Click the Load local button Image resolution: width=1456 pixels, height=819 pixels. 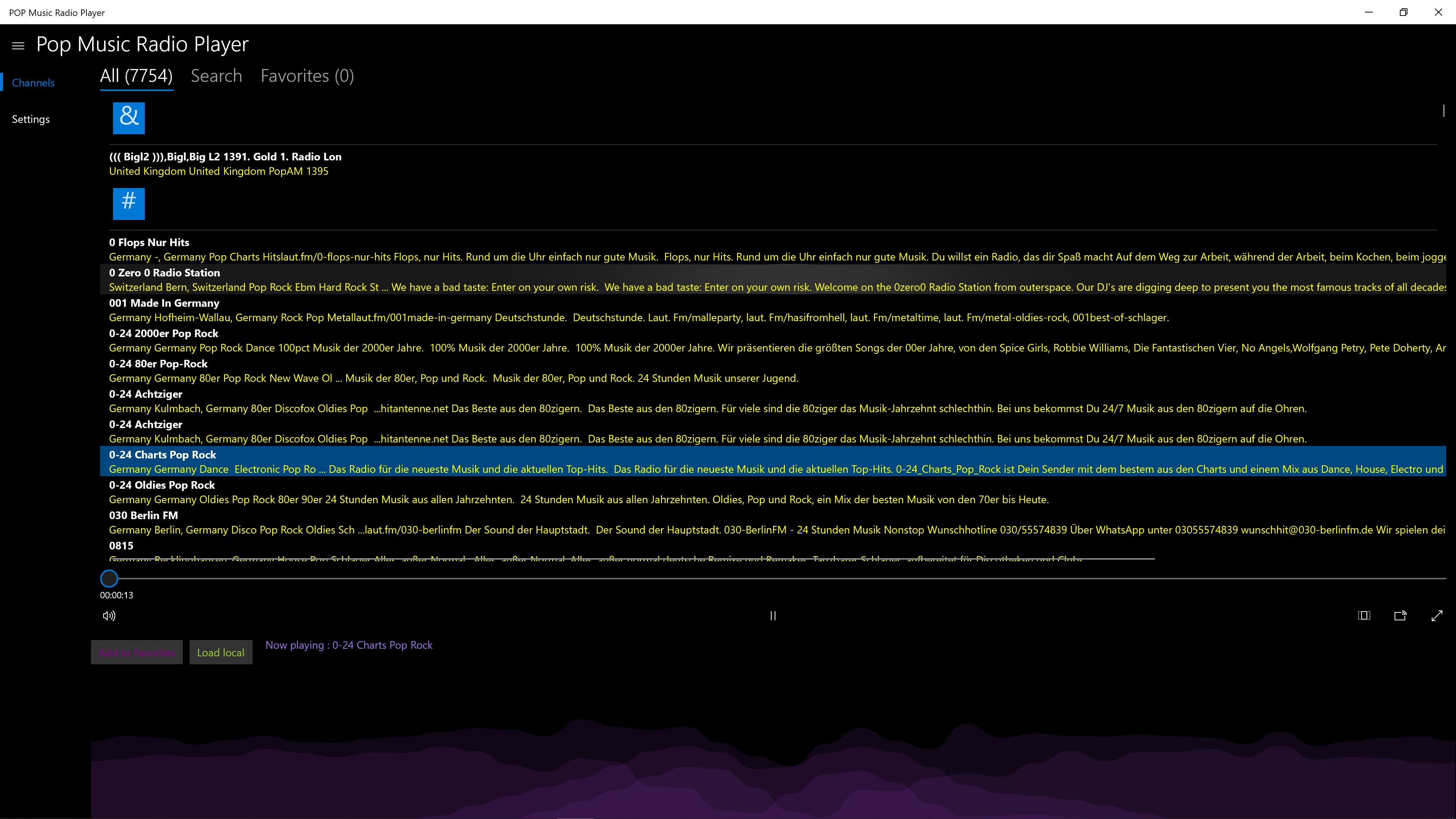pos(220,652)
